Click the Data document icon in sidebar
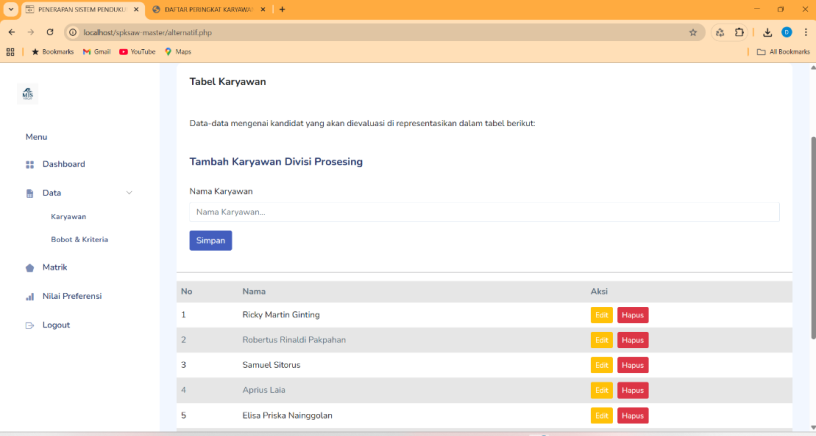 point(30,193)
